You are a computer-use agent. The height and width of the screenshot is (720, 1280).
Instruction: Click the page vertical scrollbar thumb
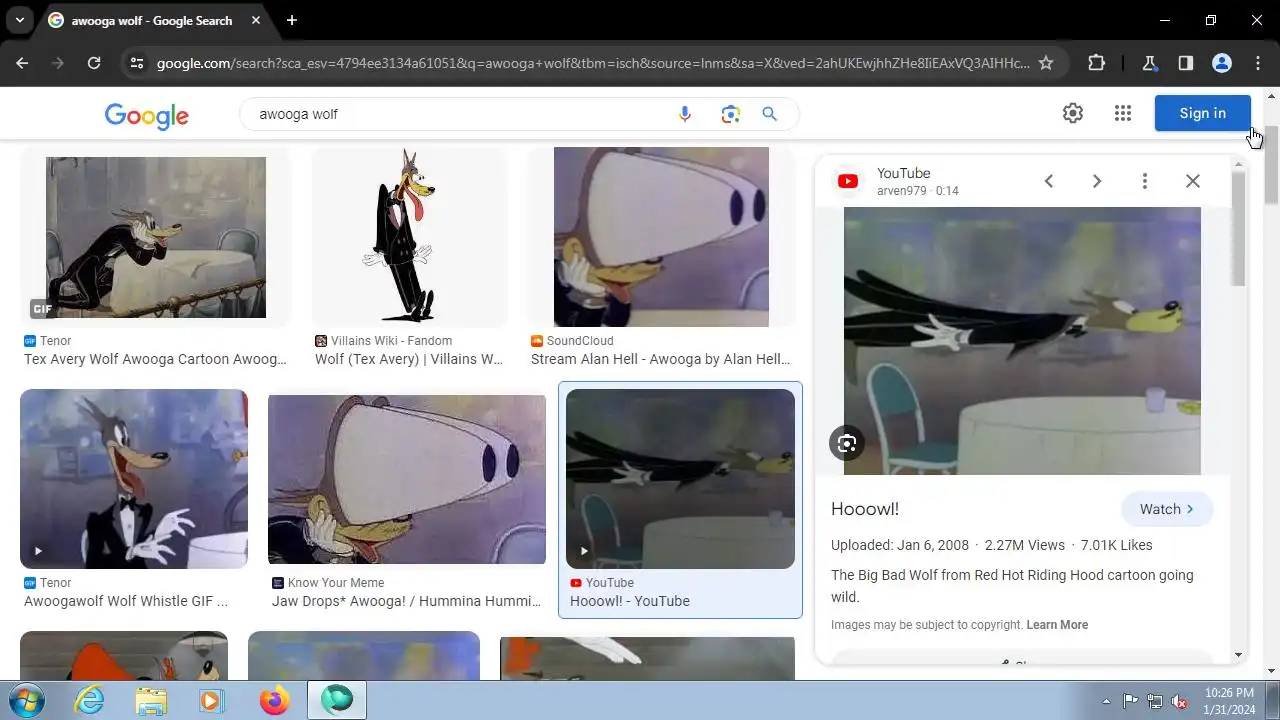coord(1271,165)
